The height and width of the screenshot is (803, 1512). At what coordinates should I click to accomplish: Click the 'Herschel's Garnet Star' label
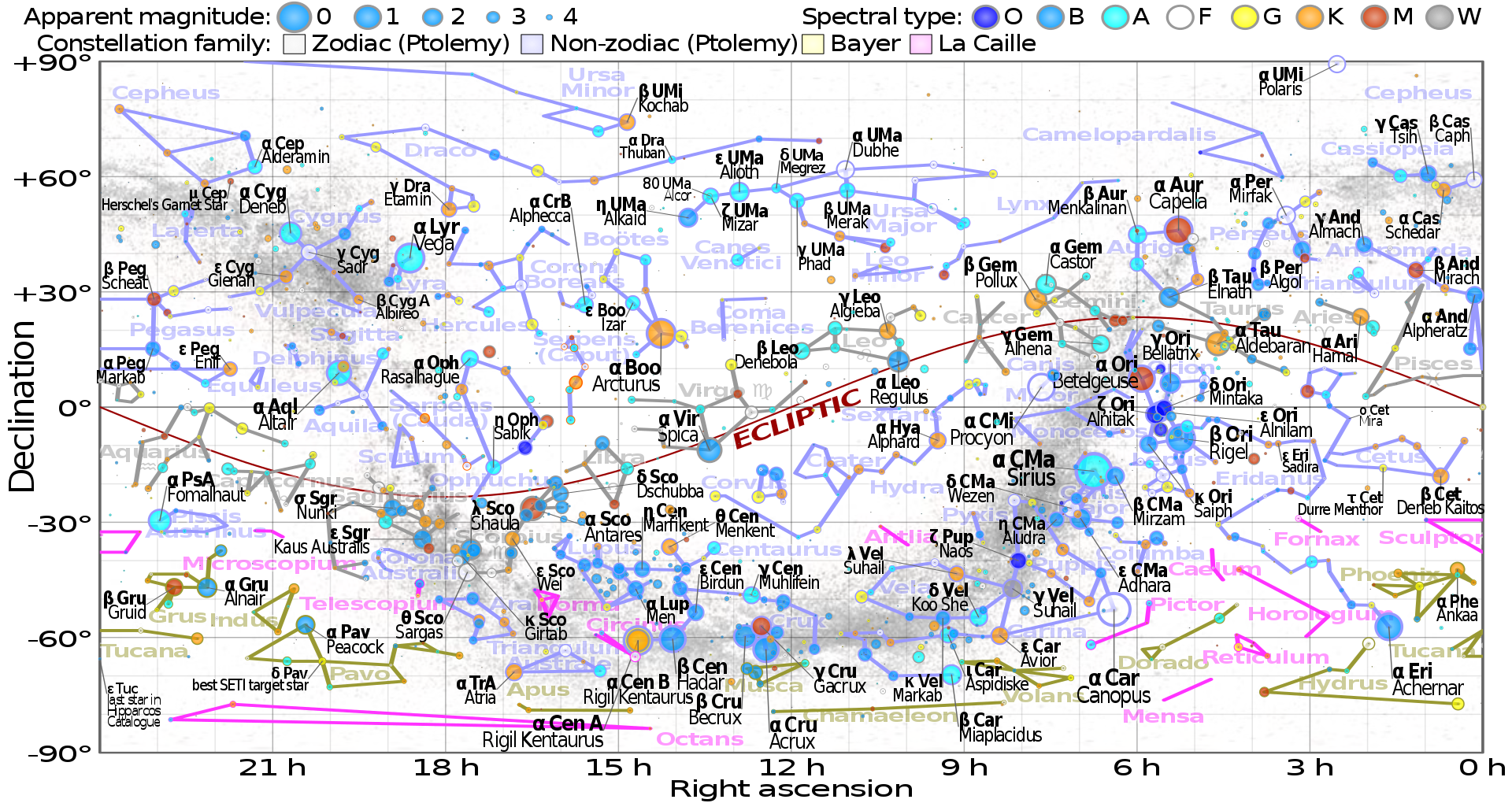tap(164, 205)
